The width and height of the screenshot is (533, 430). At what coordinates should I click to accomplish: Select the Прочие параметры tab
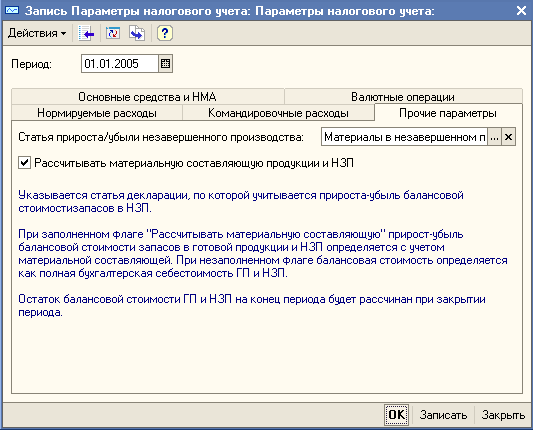point(448,113)
